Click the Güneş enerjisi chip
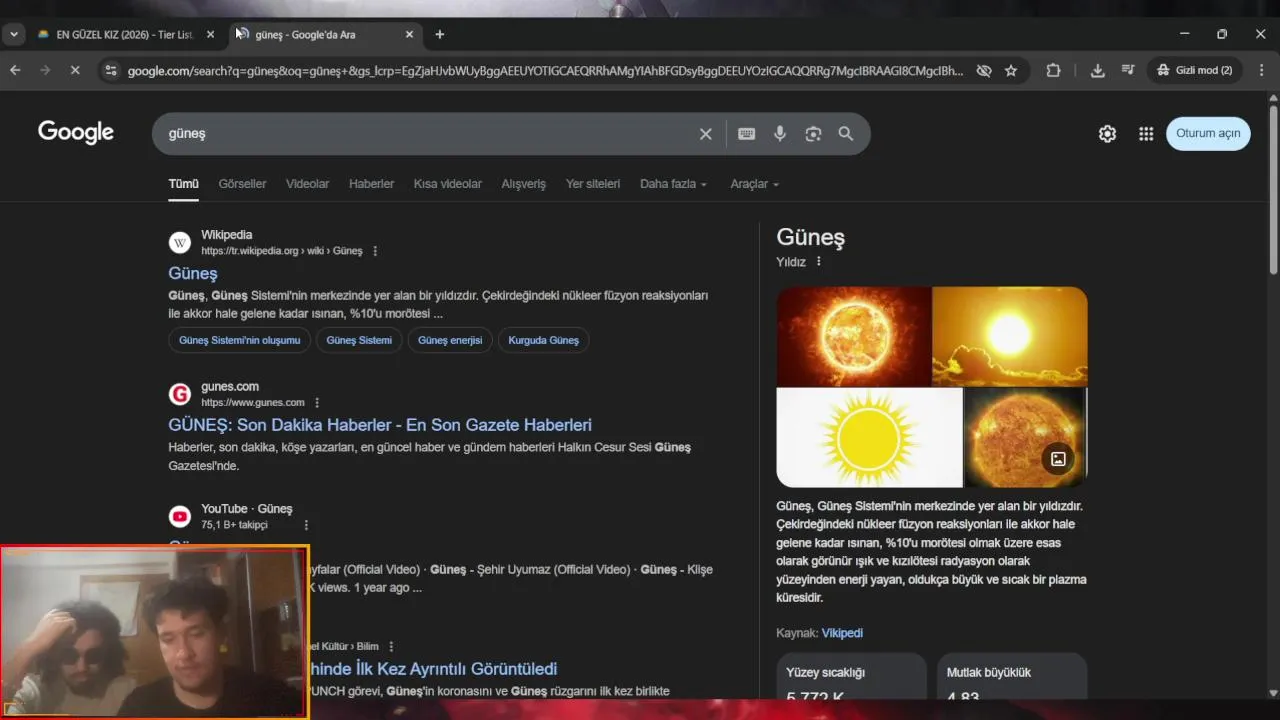 coord(449,340)
